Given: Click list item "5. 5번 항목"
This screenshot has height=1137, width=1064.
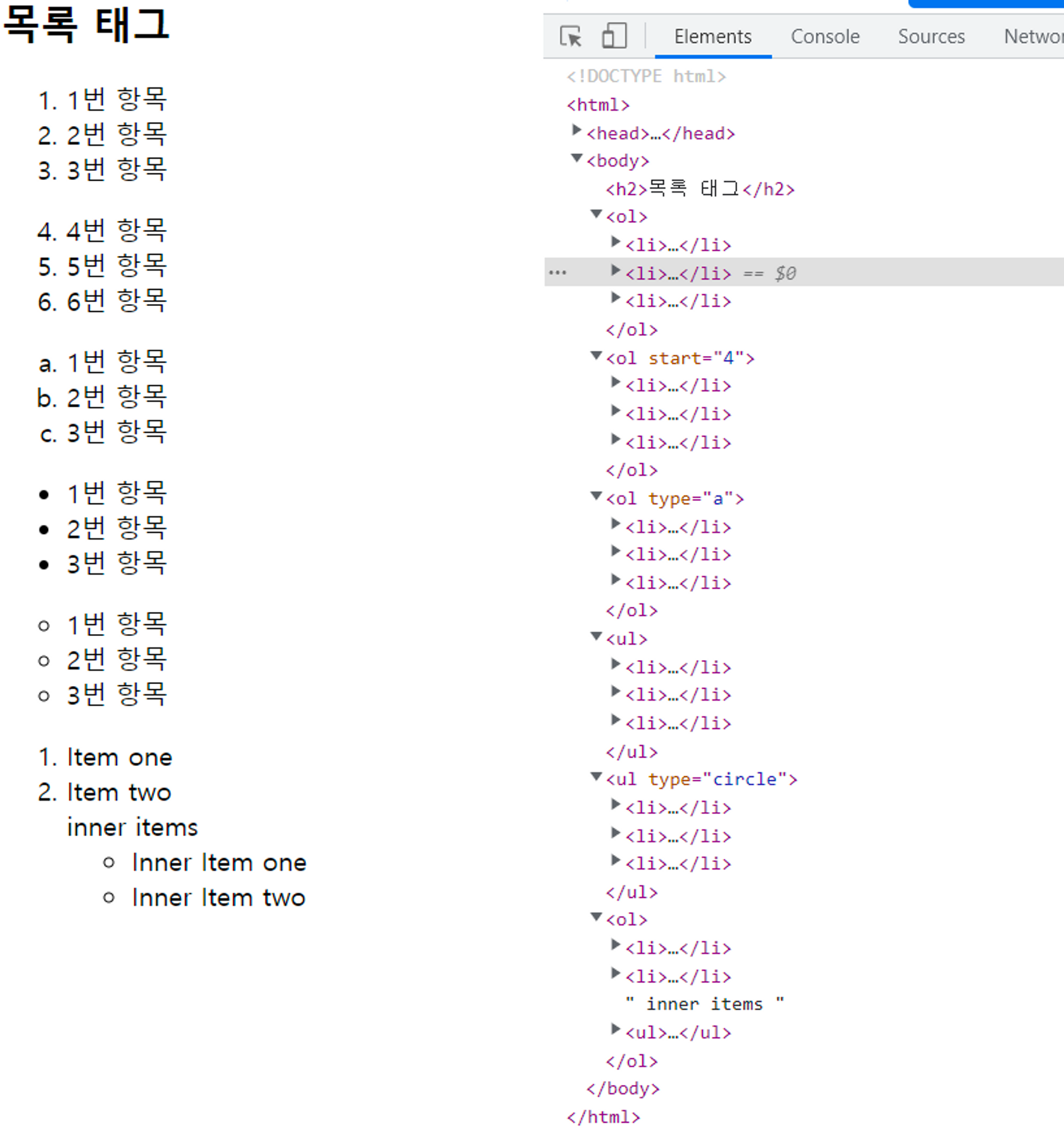Looking at the screenshot, I should (x=101, y=266).
